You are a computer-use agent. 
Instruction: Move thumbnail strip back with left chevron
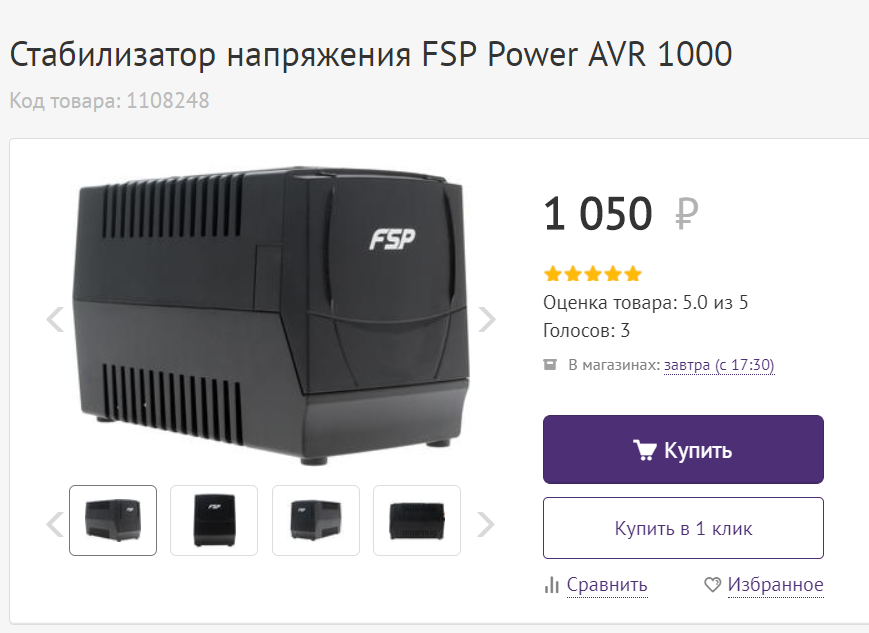[55, 524]
